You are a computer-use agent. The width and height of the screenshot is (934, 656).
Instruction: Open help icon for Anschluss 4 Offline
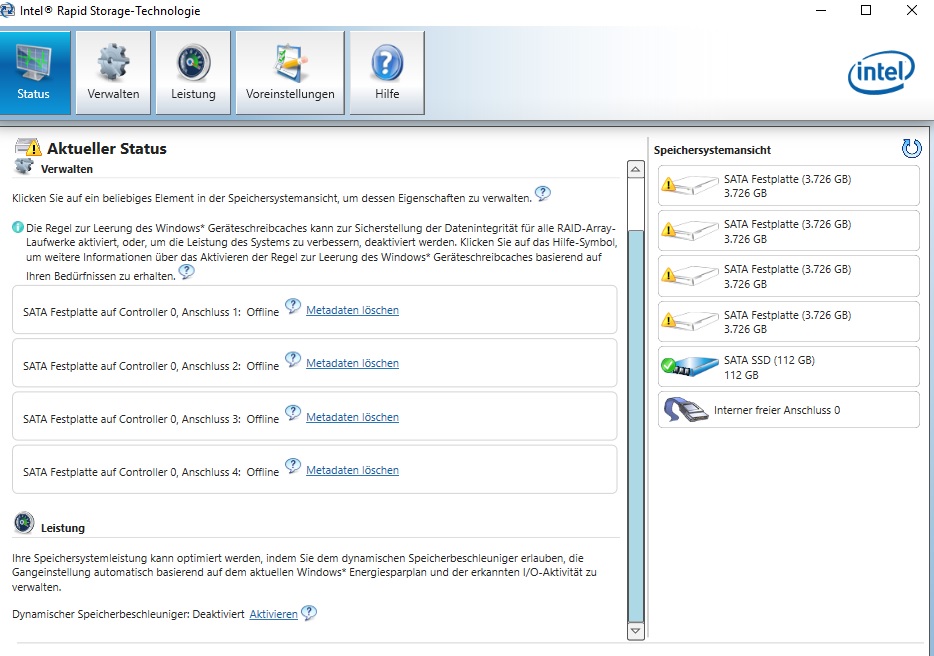click(292, 466)
